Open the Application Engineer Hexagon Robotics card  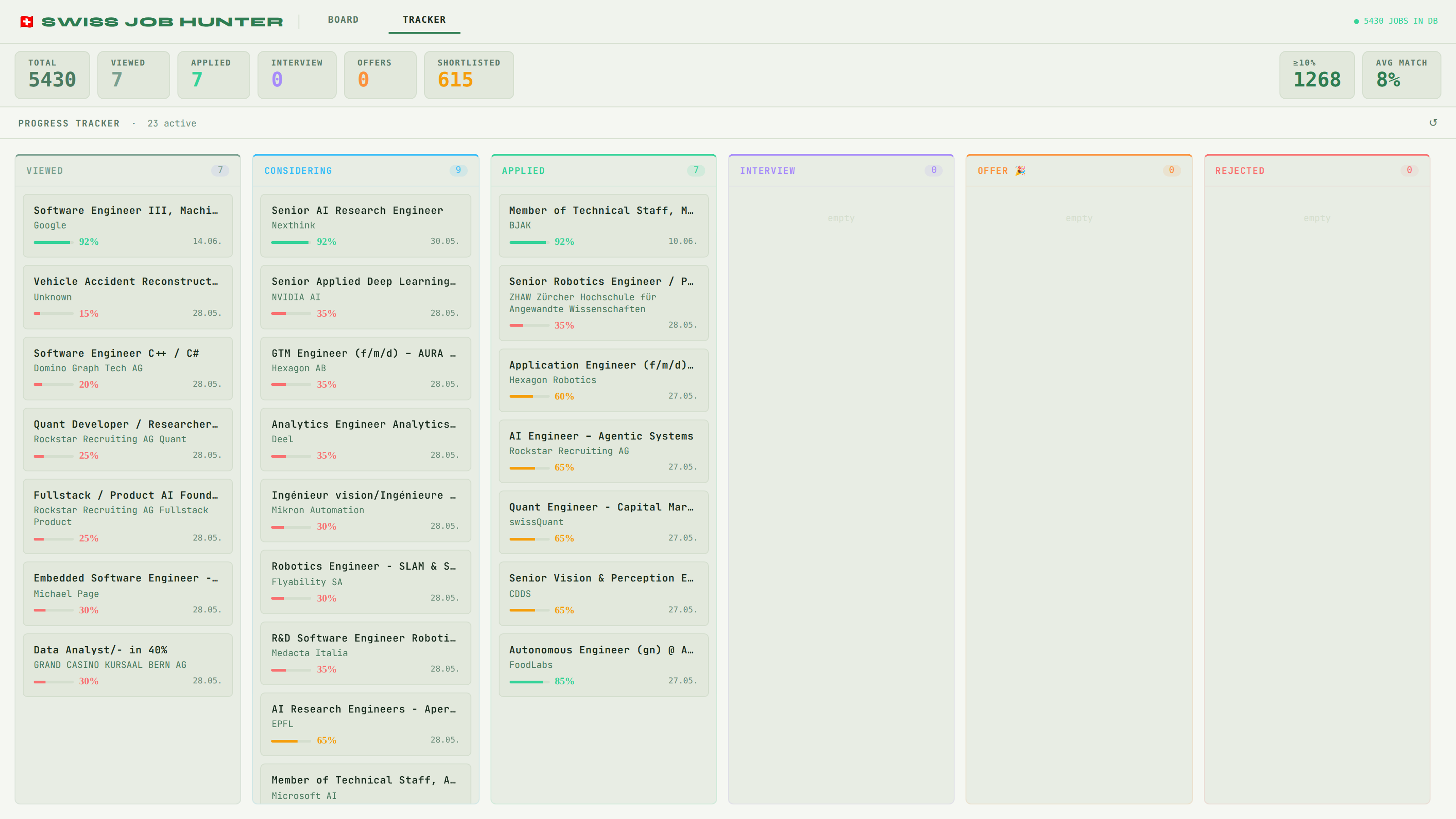coord(604,380)
